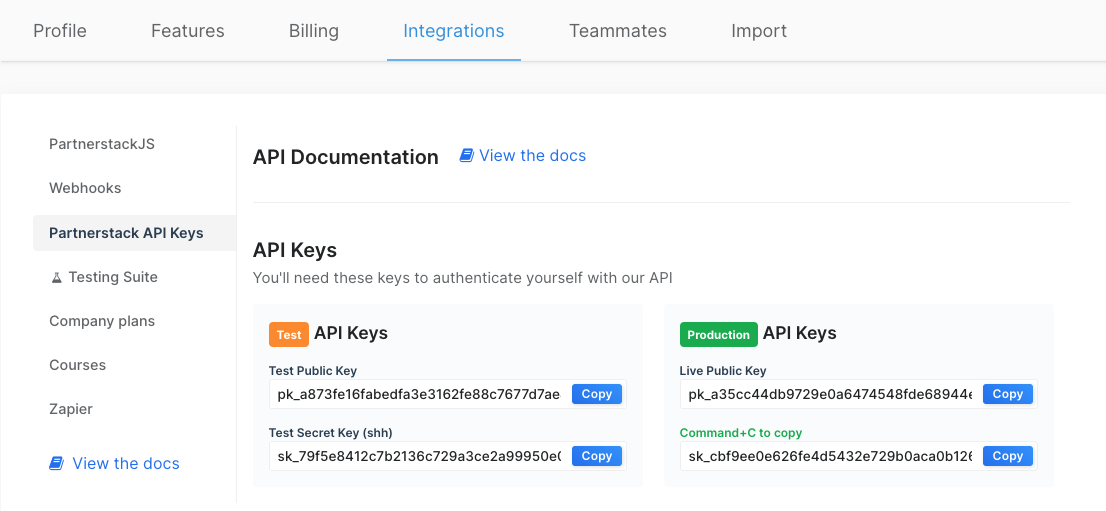Click the Command+C to copy label
The height and width of the screenshot is (511, 1106).
pyautogui.click(x=741, y=433)
